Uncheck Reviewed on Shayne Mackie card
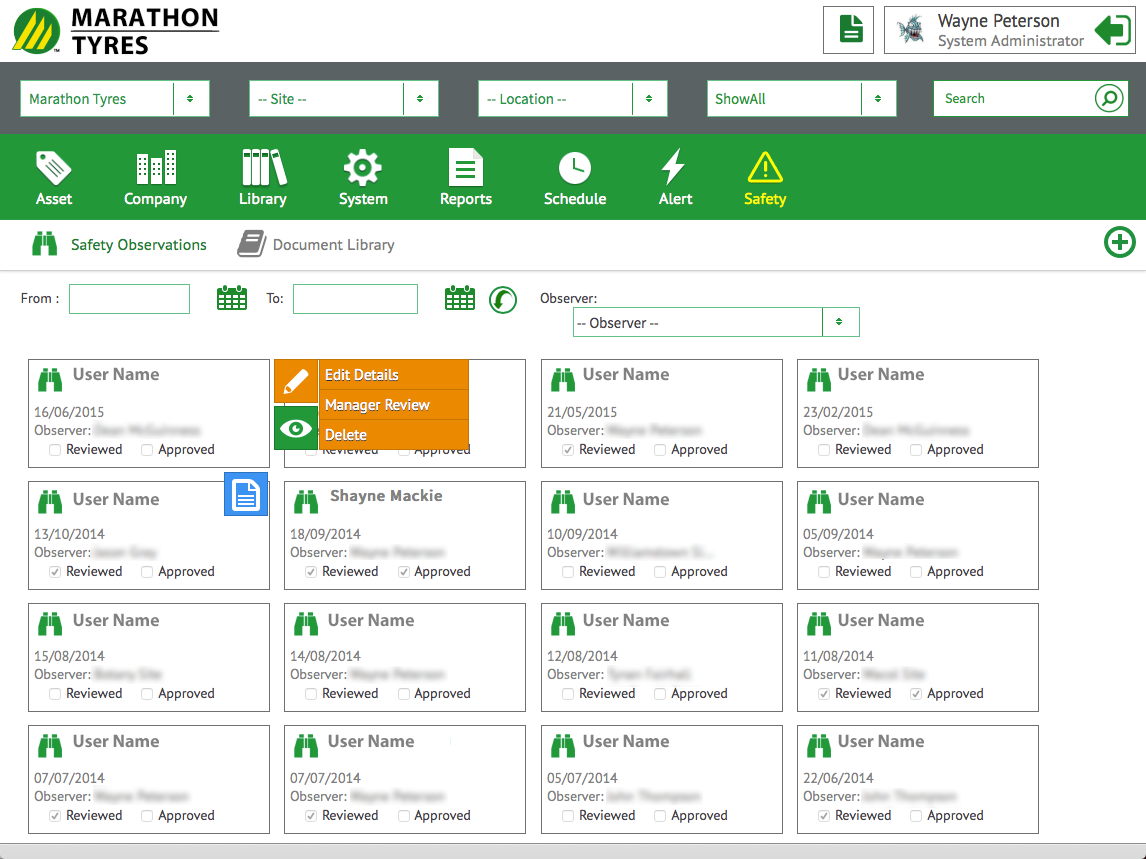 point(312,572)
